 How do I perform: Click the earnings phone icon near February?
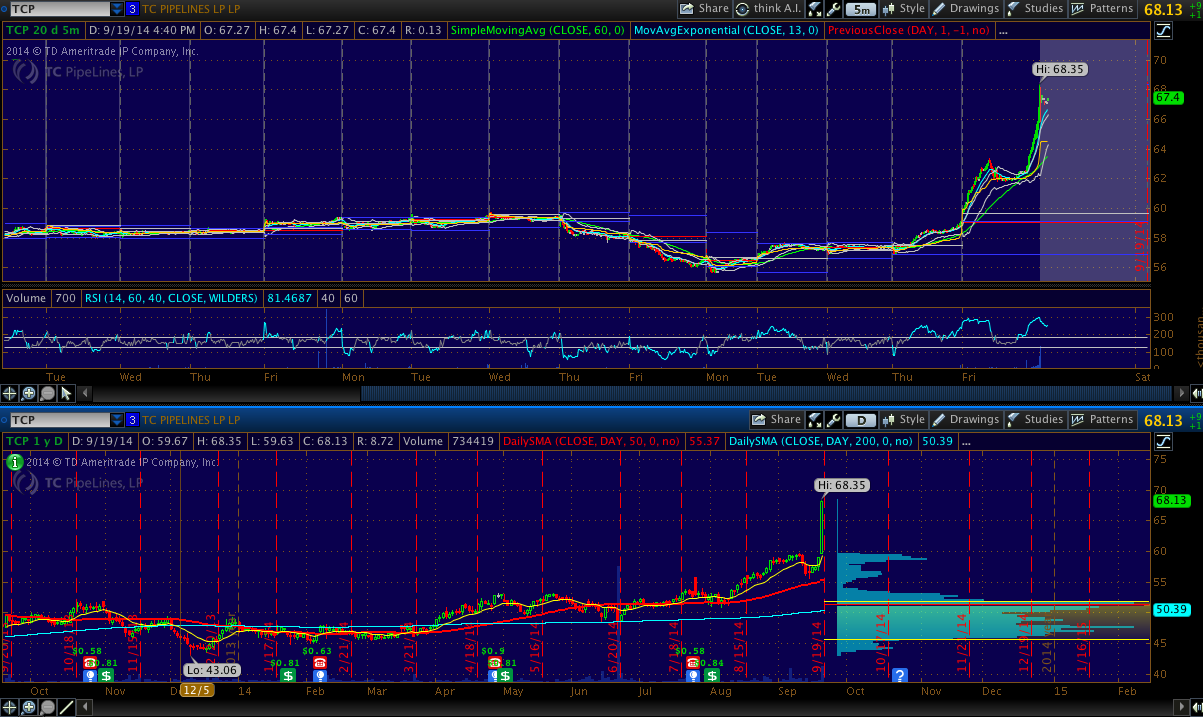click(320, 663)
